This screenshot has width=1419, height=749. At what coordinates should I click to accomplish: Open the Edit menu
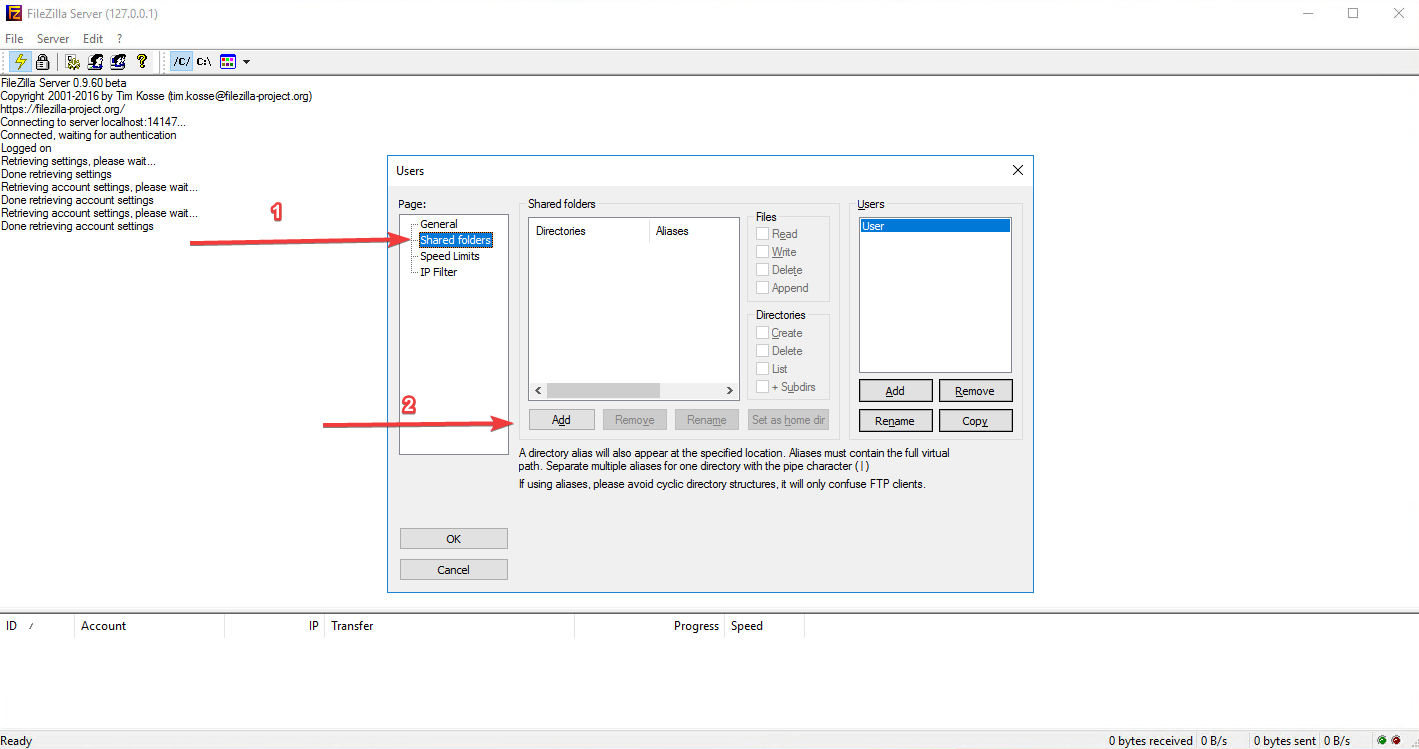pos(93,39)
